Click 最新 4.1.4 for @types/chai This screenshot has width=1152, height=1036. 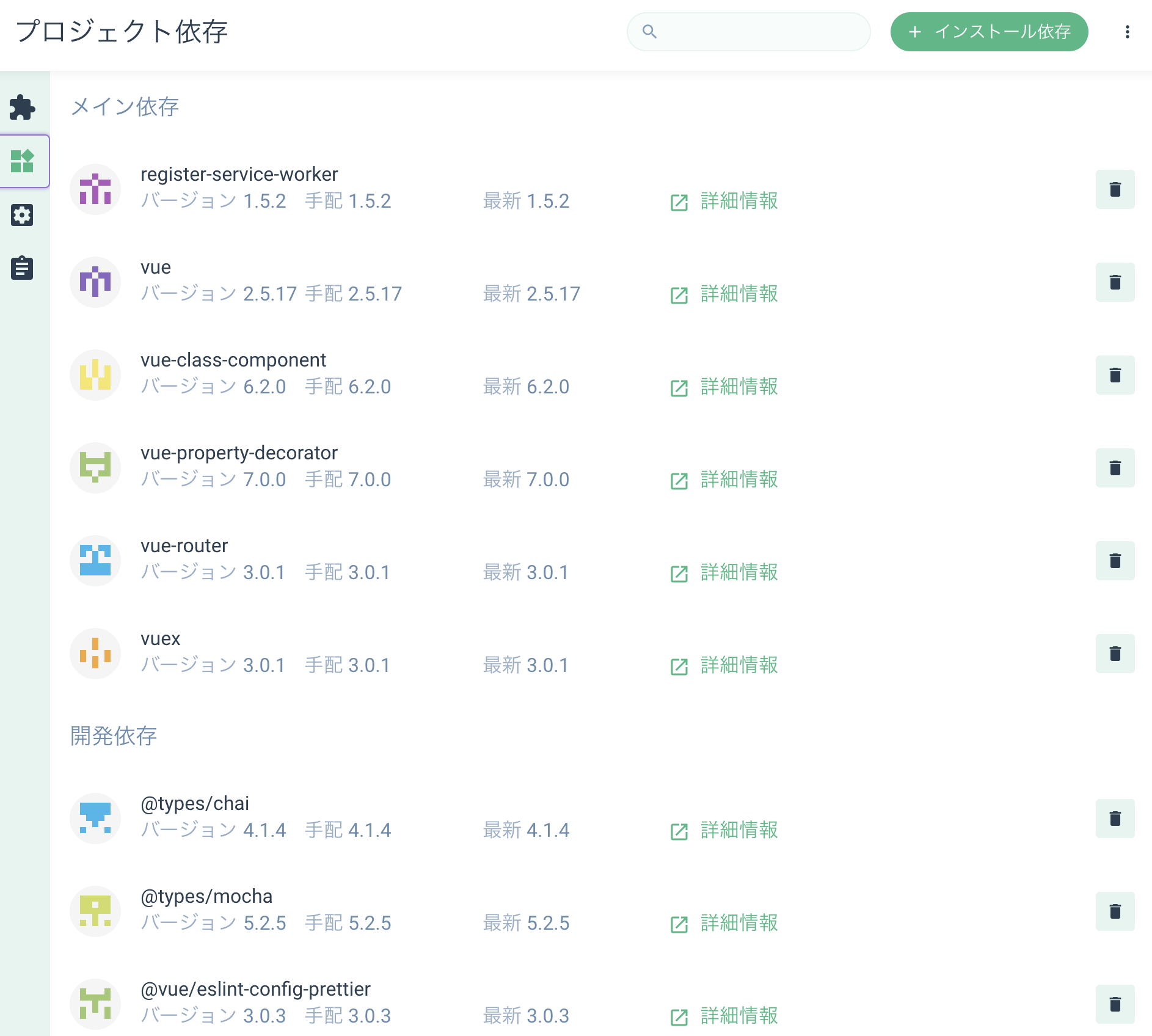526,830
